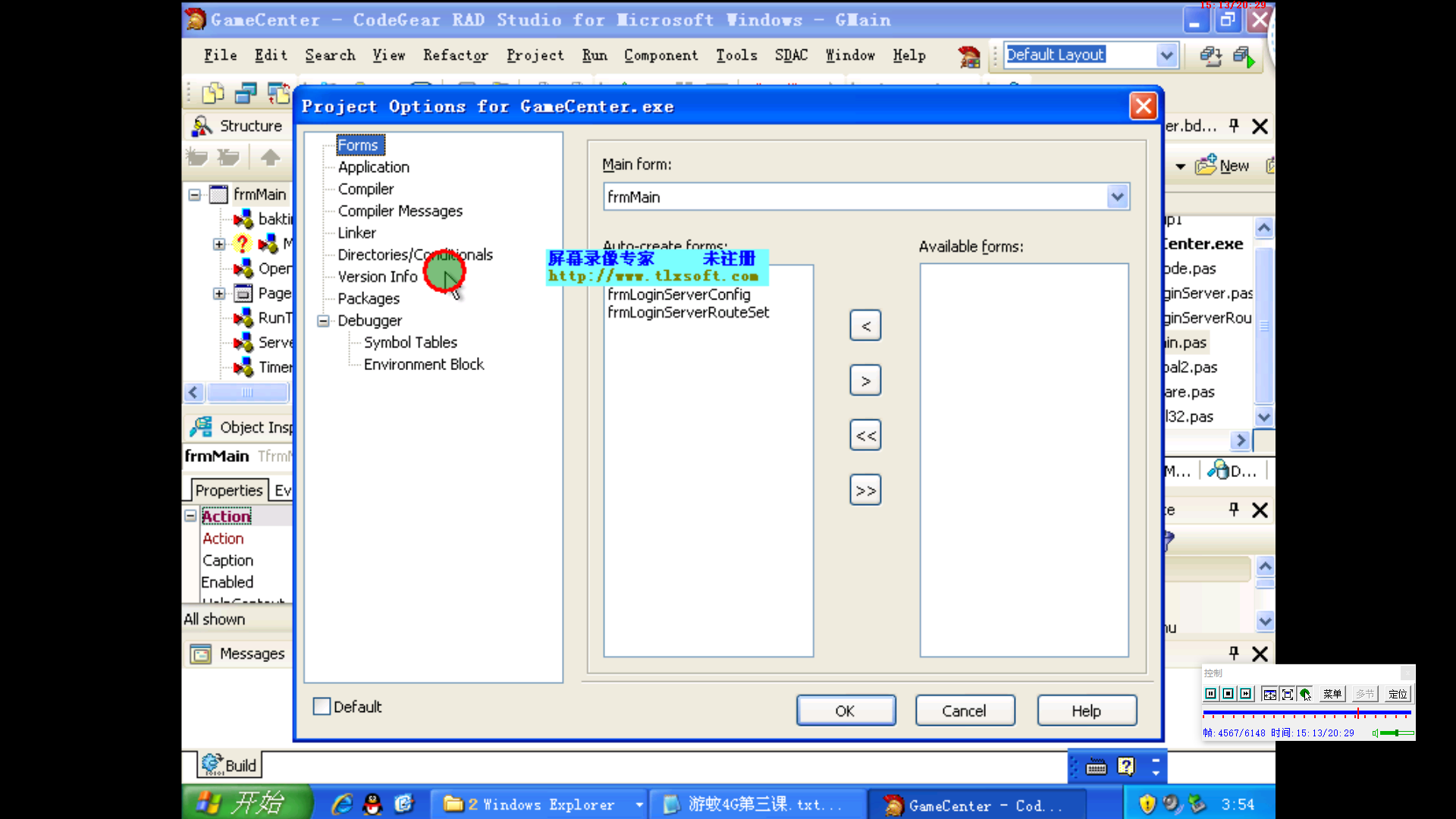Select Environment Block under Debugger
The height and width of the screenshot is (819, 1456).
(423, 365)
